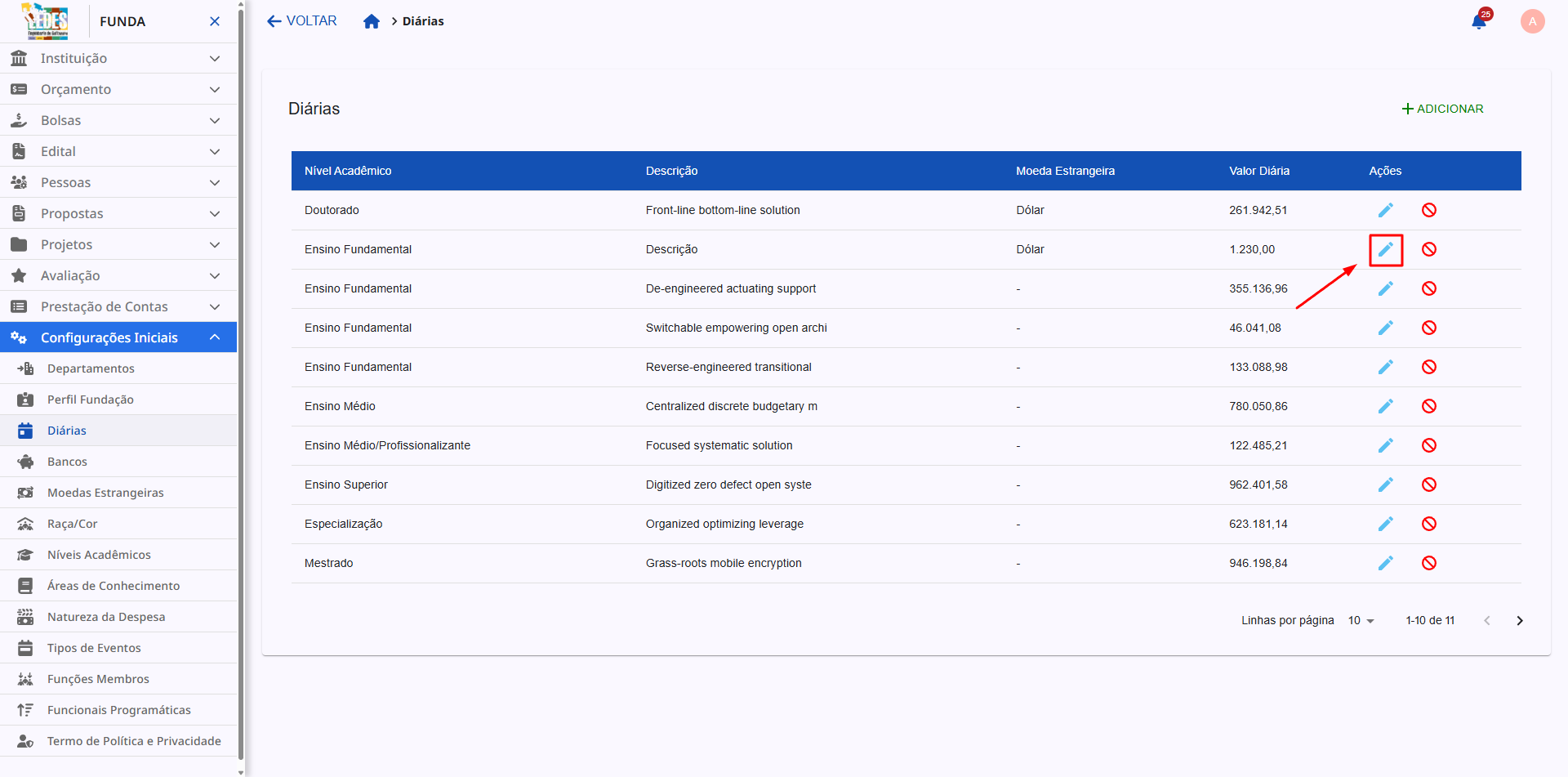
Task: Click edit pencil for Ensino Médio row
Action: [x=1385, y=406]
